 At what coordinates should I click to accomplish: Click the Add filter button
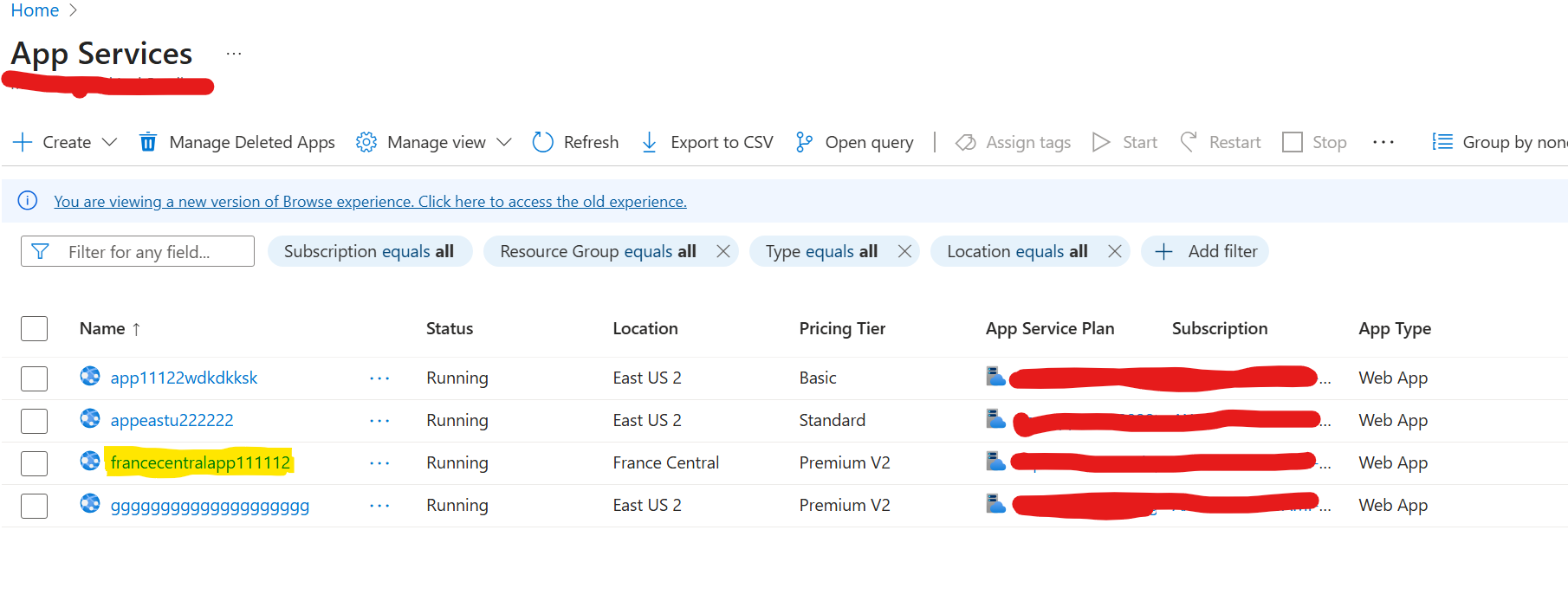(x=1205, y=251)
